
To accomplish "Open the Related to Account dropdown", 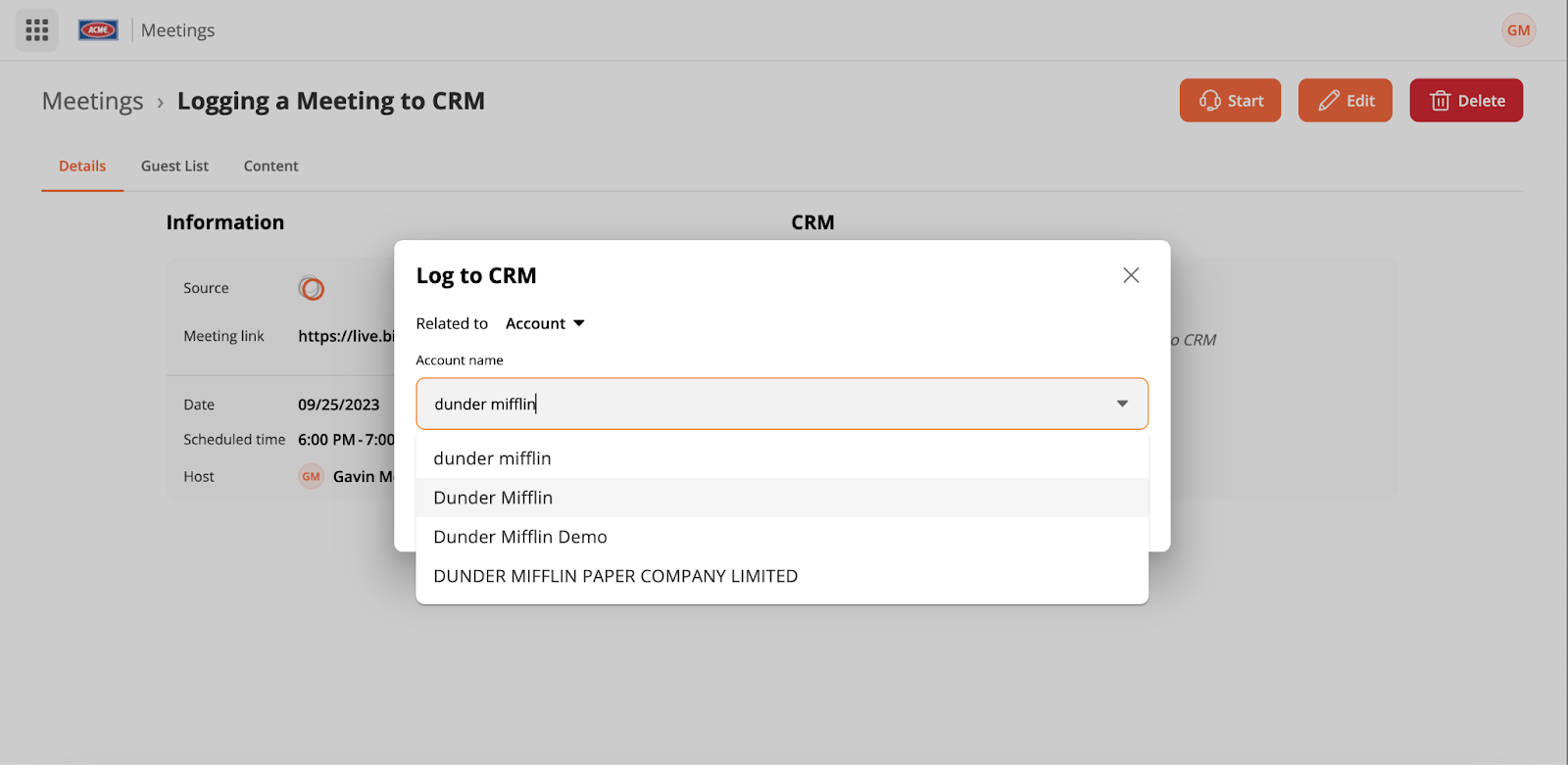I will (x=545, y=323).
